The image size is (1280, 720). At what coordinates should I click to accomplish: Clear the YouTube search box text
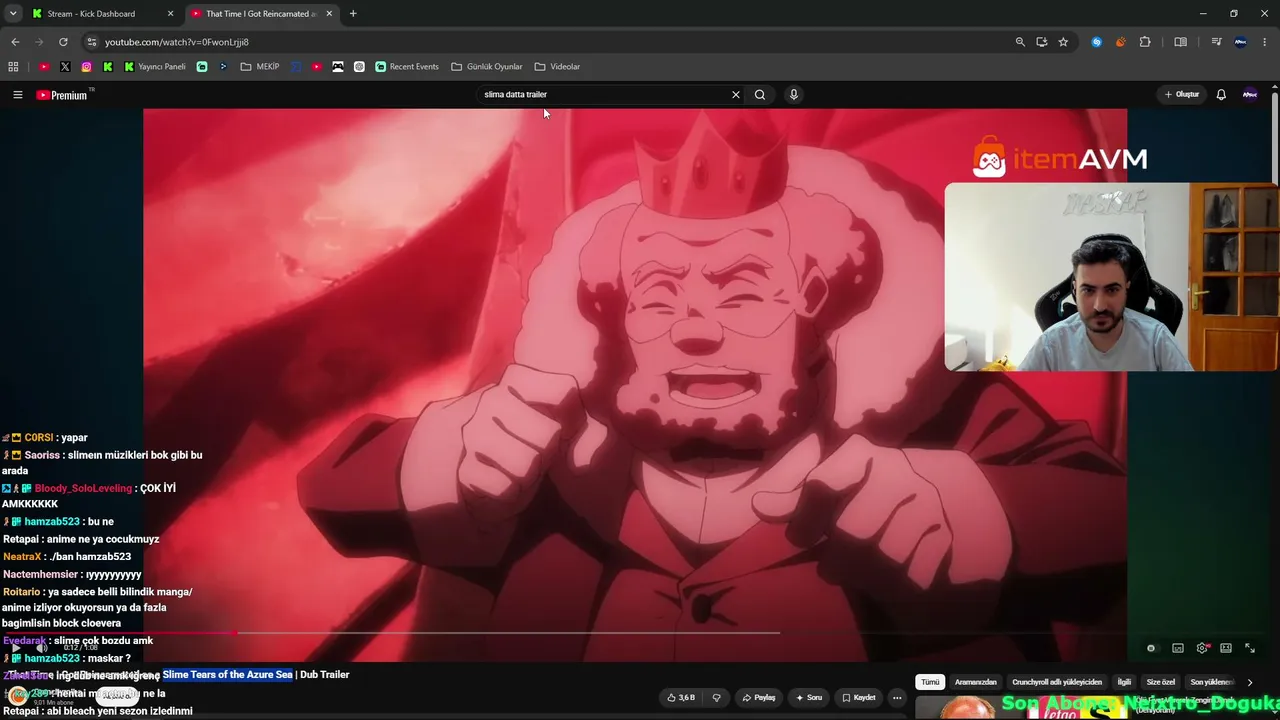pyautogui.click(x=736, y=95)
